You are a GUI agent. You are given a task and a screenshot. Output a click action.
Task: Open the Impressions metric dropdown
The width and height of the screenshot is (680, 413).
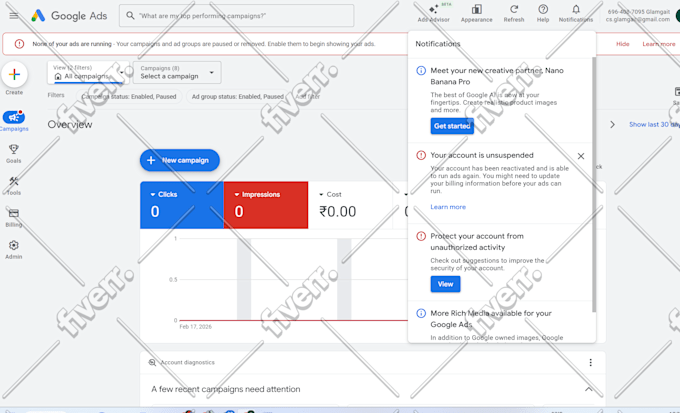pos(257,194)
